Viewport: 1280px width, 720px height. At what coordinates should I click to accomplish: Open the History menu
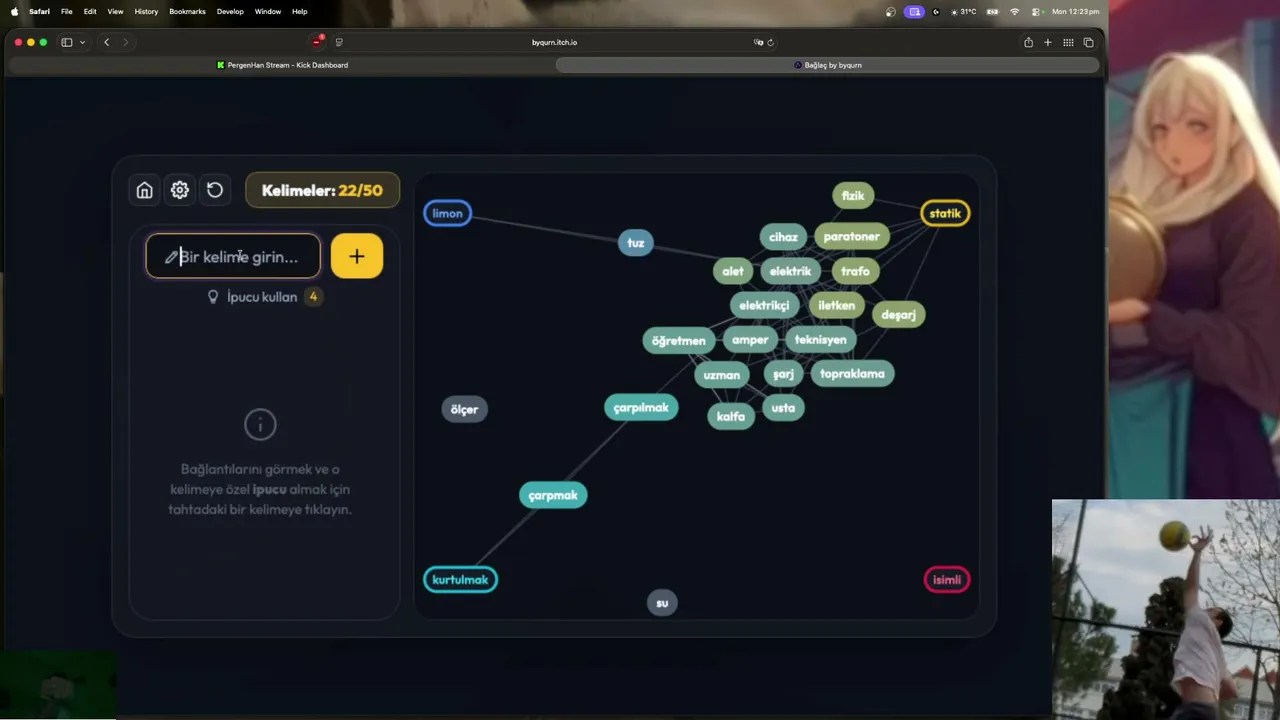[146, 11]
